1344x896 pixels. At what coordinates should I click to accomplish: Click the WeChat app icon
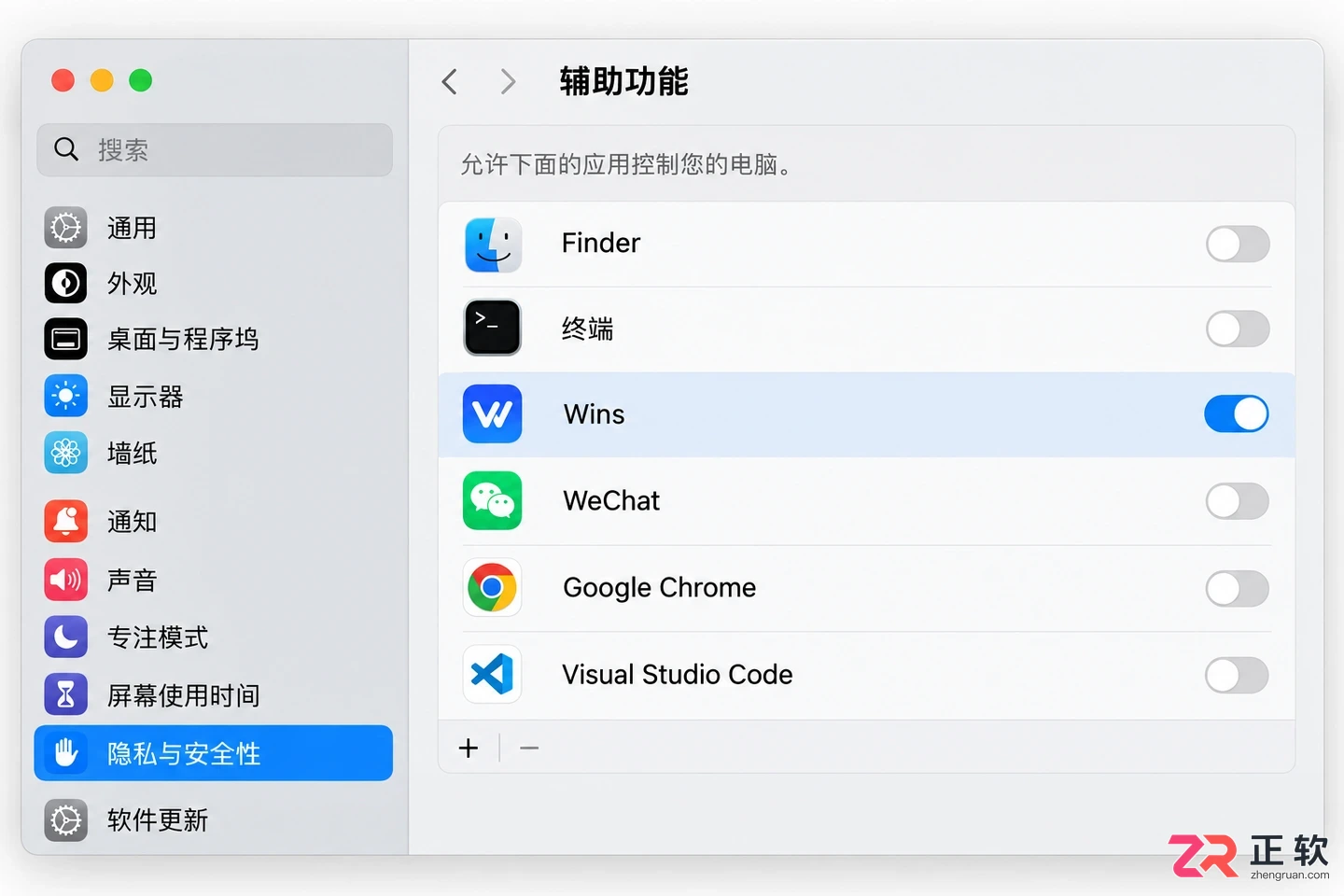(x=493, y=501)
